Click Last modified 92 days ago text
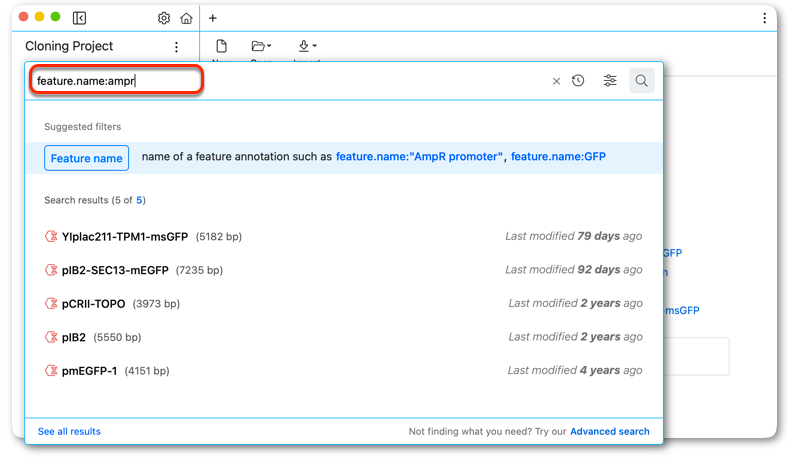The height and width of the screenshot is (472, 788). click(x=573, y=270)
